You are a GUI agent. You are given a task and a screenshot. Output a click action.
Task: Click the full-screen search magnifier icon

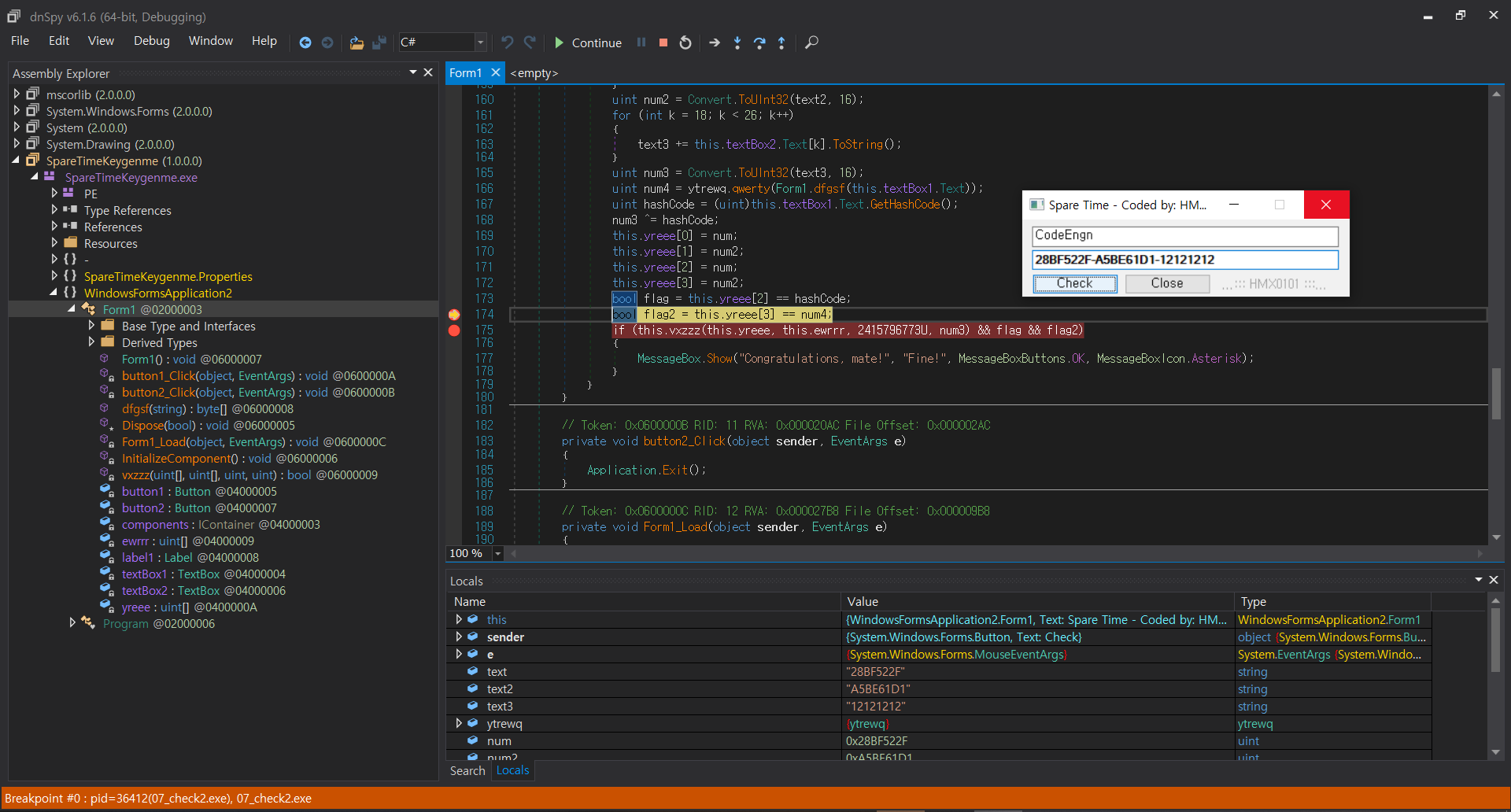click(812, 42)
